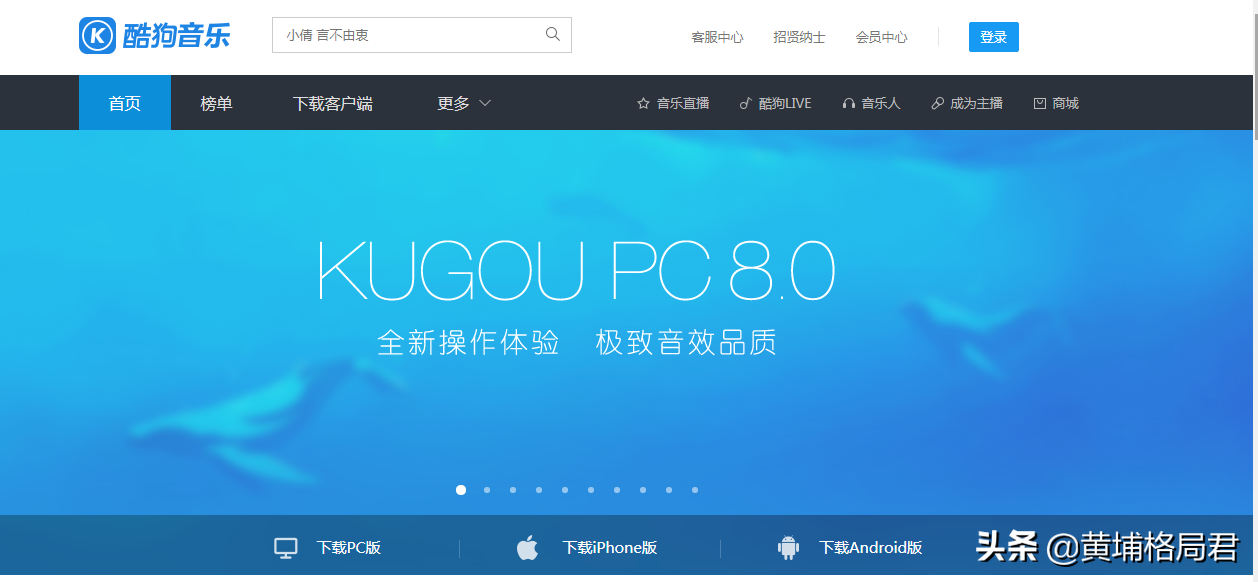
Task: Click the star icon beside 音乐直播
Action: click(643, 103)
